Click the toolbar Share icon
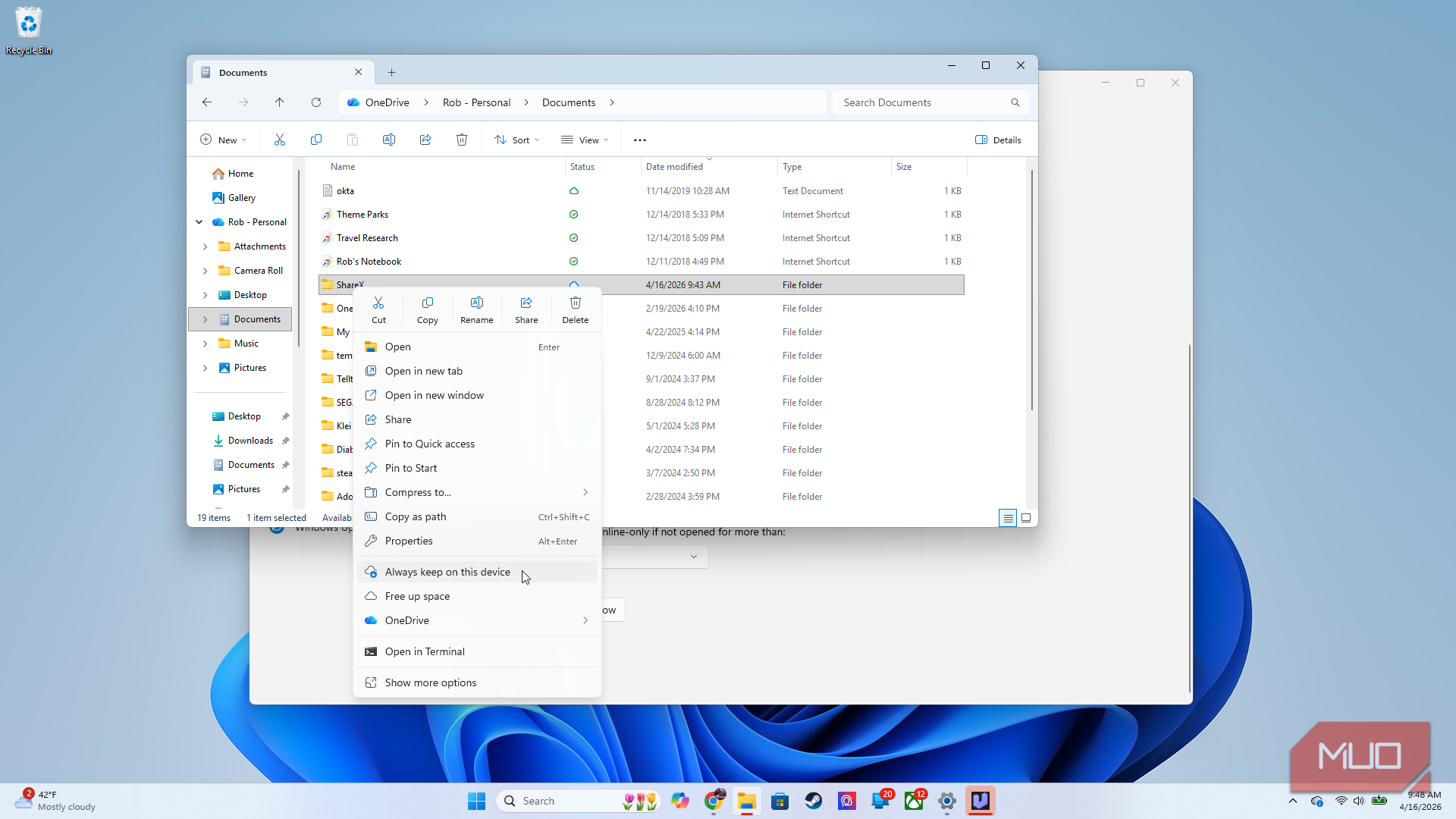1456x819 pixels. 425,140
